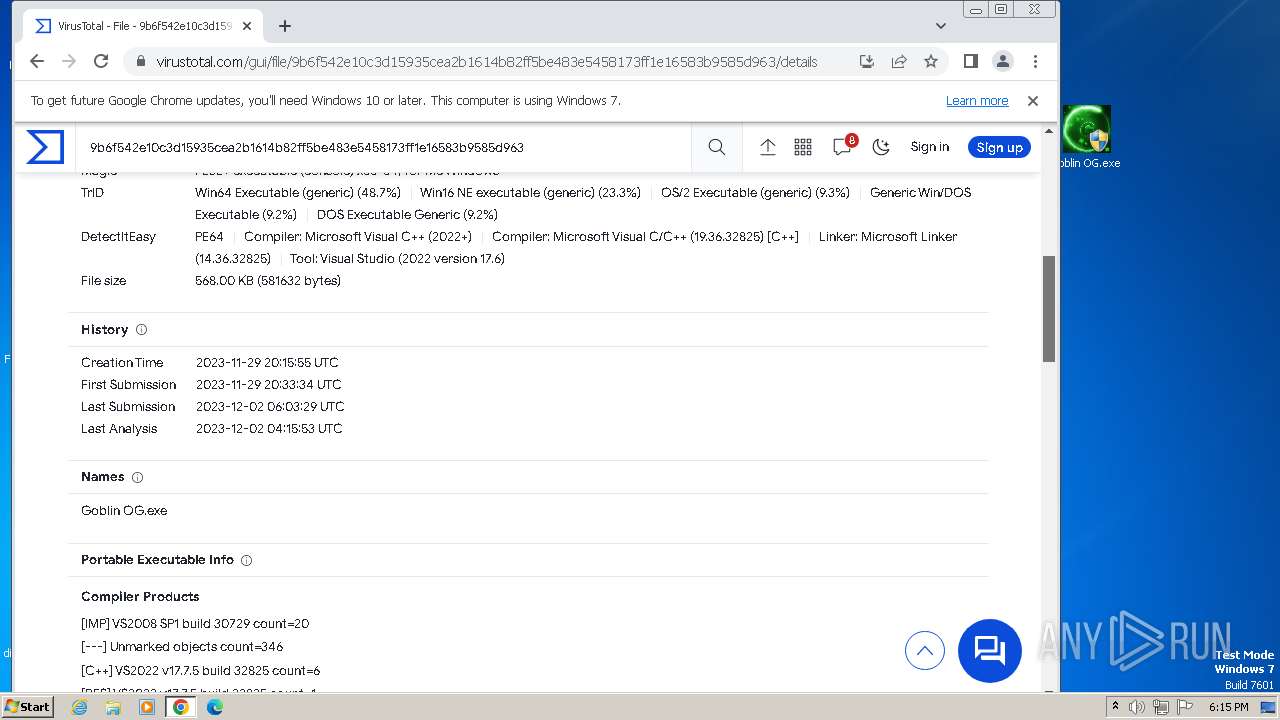1280x720 pixels.
Task: Click the Compiler Products heading
Action: 140,597
